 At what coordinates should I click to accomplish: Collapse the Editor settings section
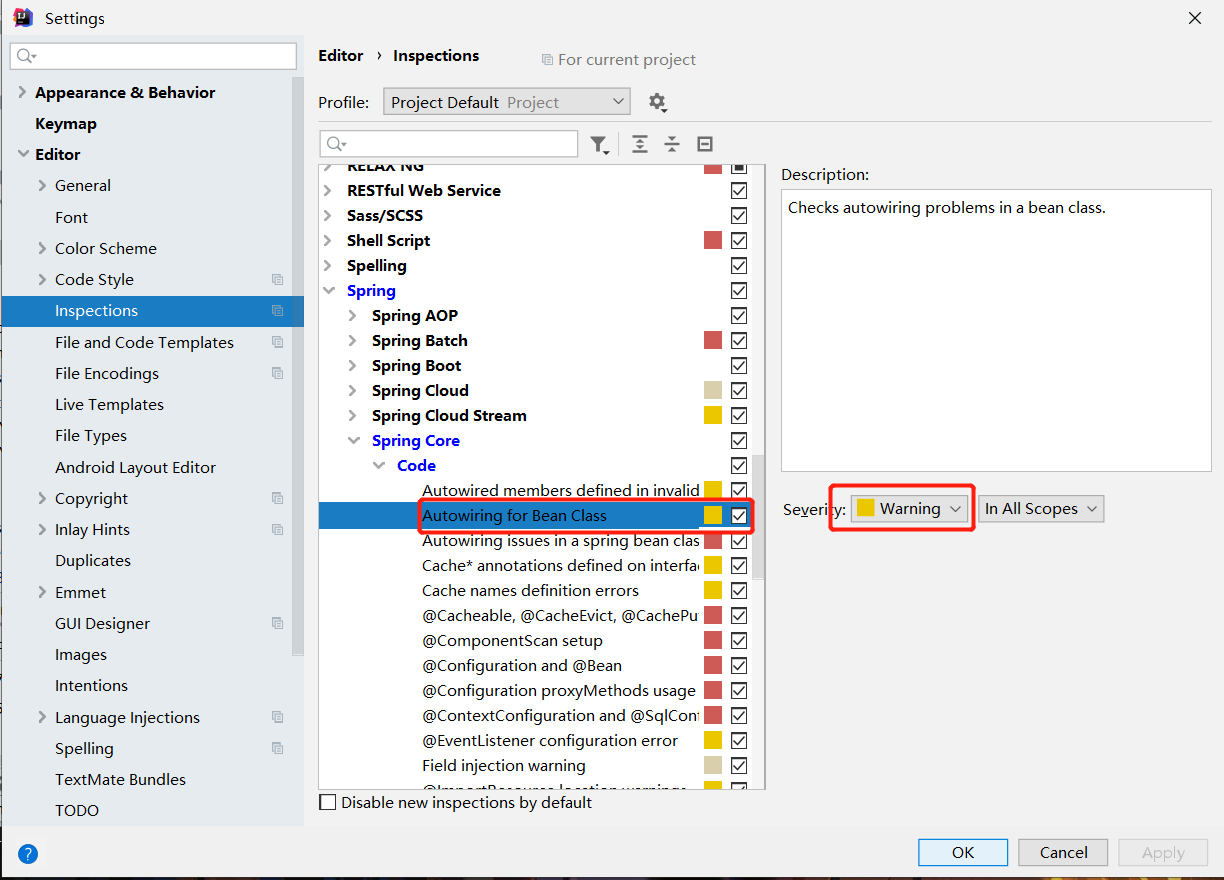(22, 154)
